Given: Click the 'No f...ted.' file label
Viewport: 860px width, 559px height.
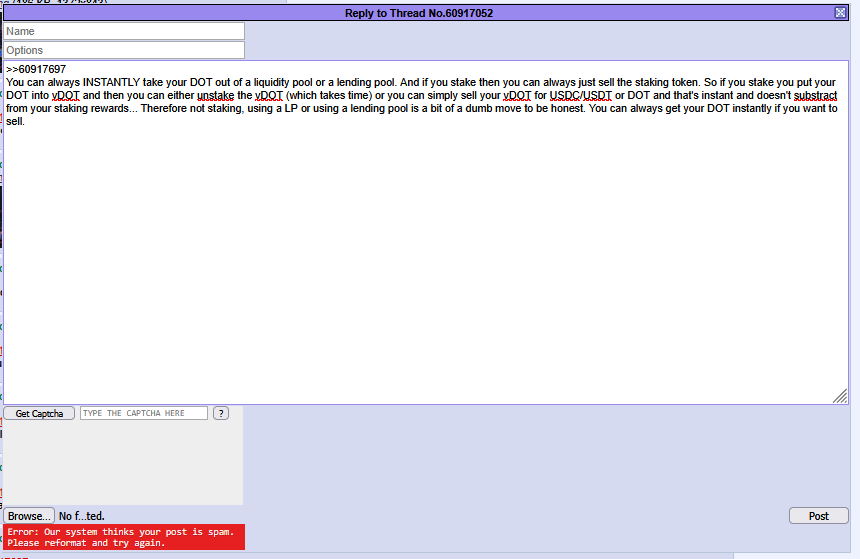Looking at the screenshot, I should [x=82, y=516].
